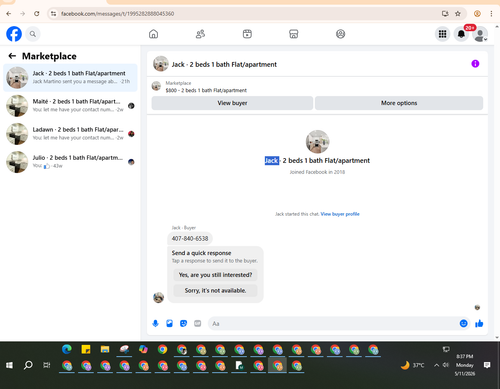This screenshot has height=389, width=500.
Task: Click '$800 - 2 beds 1 bath Flat/apartment' listing text
Action: click(x=206, y=90)
